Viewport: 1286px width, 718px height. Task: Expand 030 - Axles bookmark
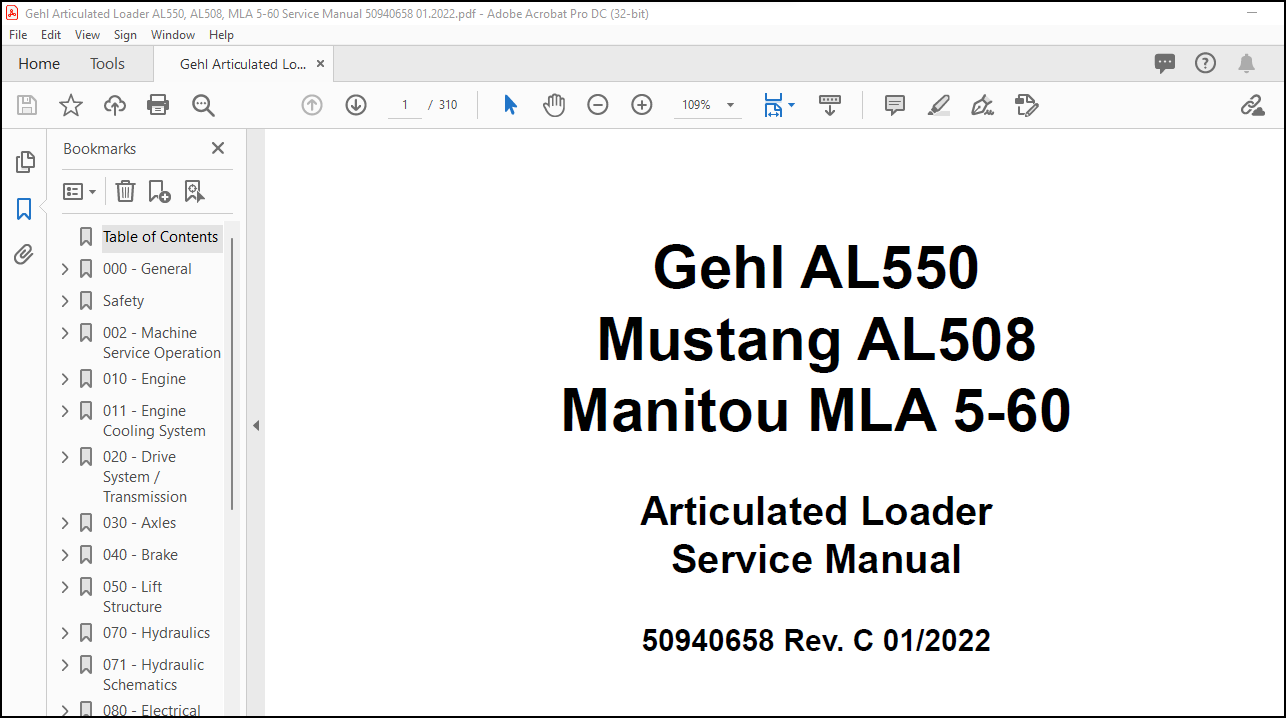[x=65, y=523]
